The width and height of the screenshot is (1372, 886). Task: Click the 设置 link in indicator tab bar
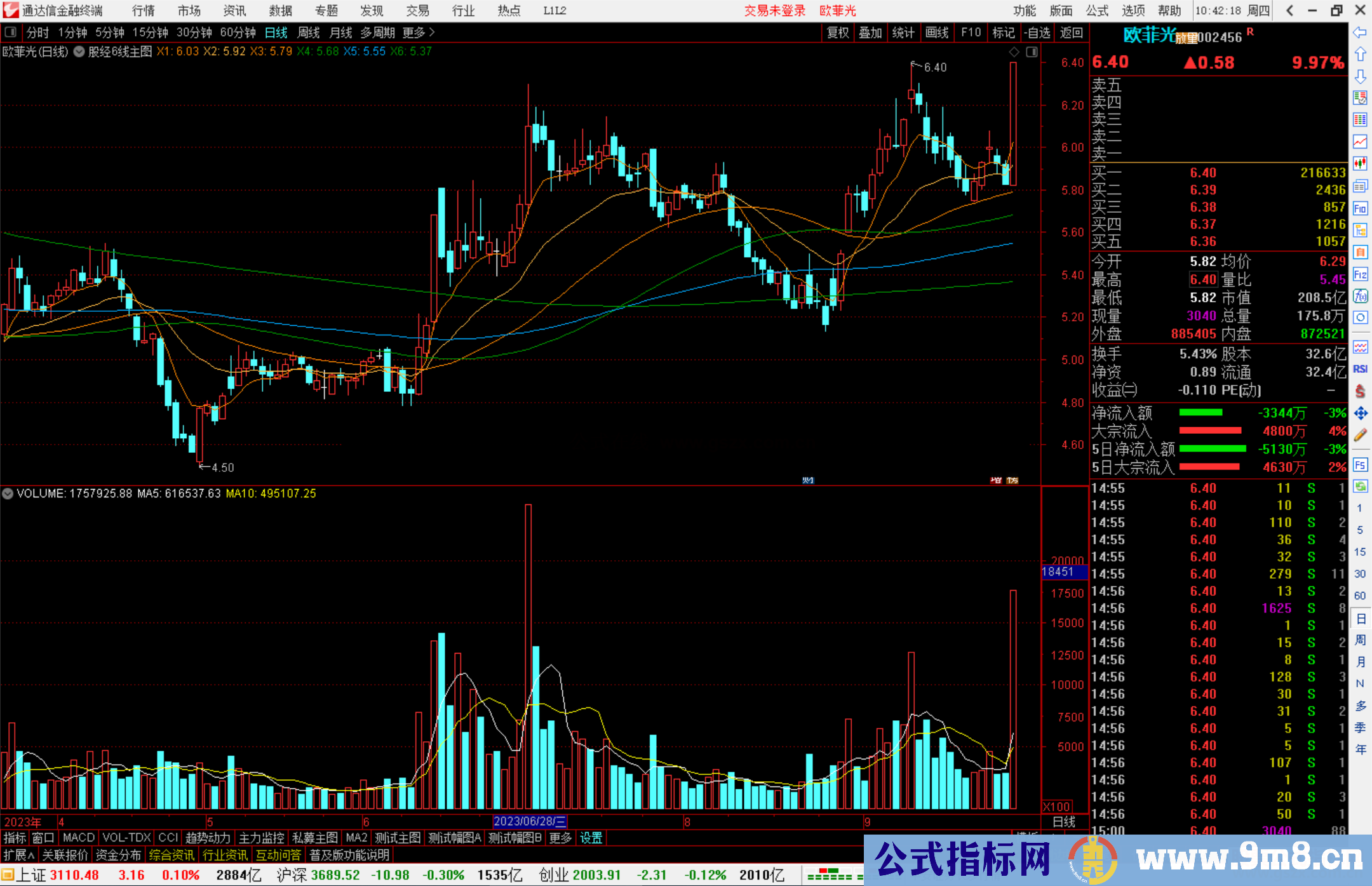pyautogui.click(x=591, y=838)
